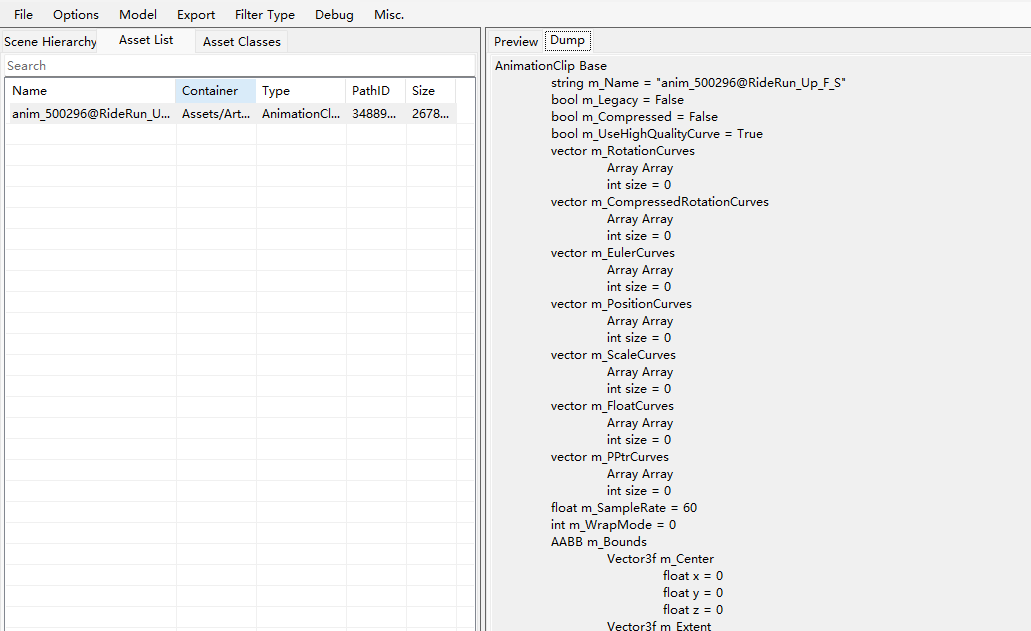Open the Options menu
This screenshot has height=631, width=1031.
click(76, 15)
